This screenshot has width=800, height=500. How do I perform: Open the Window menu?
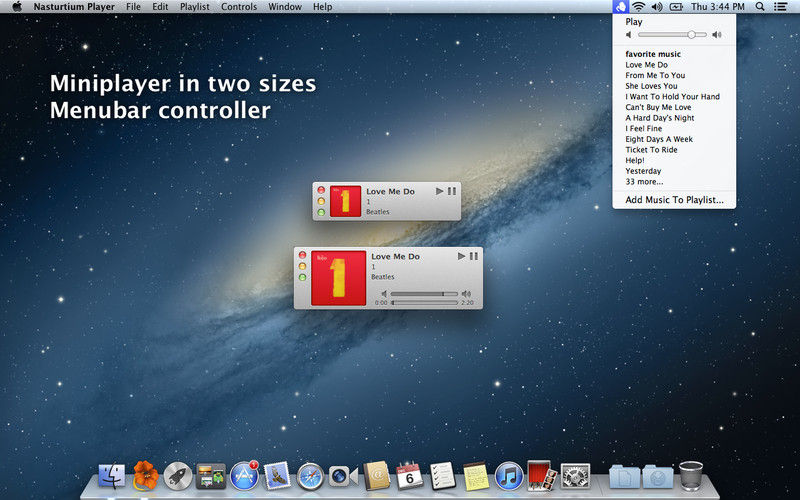(285, 7)
